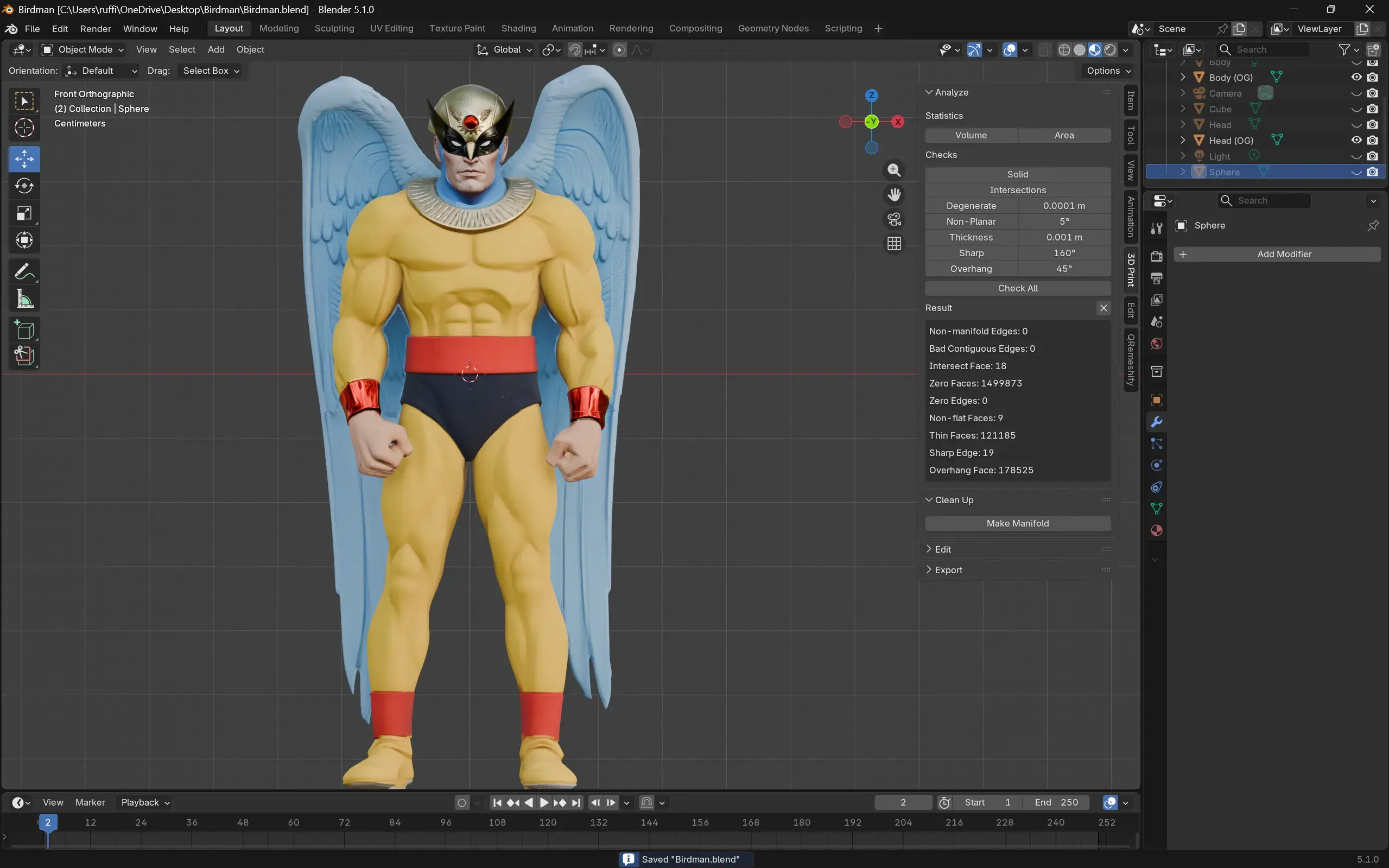Switch to the Shading workspace tab

click(518, 29)
